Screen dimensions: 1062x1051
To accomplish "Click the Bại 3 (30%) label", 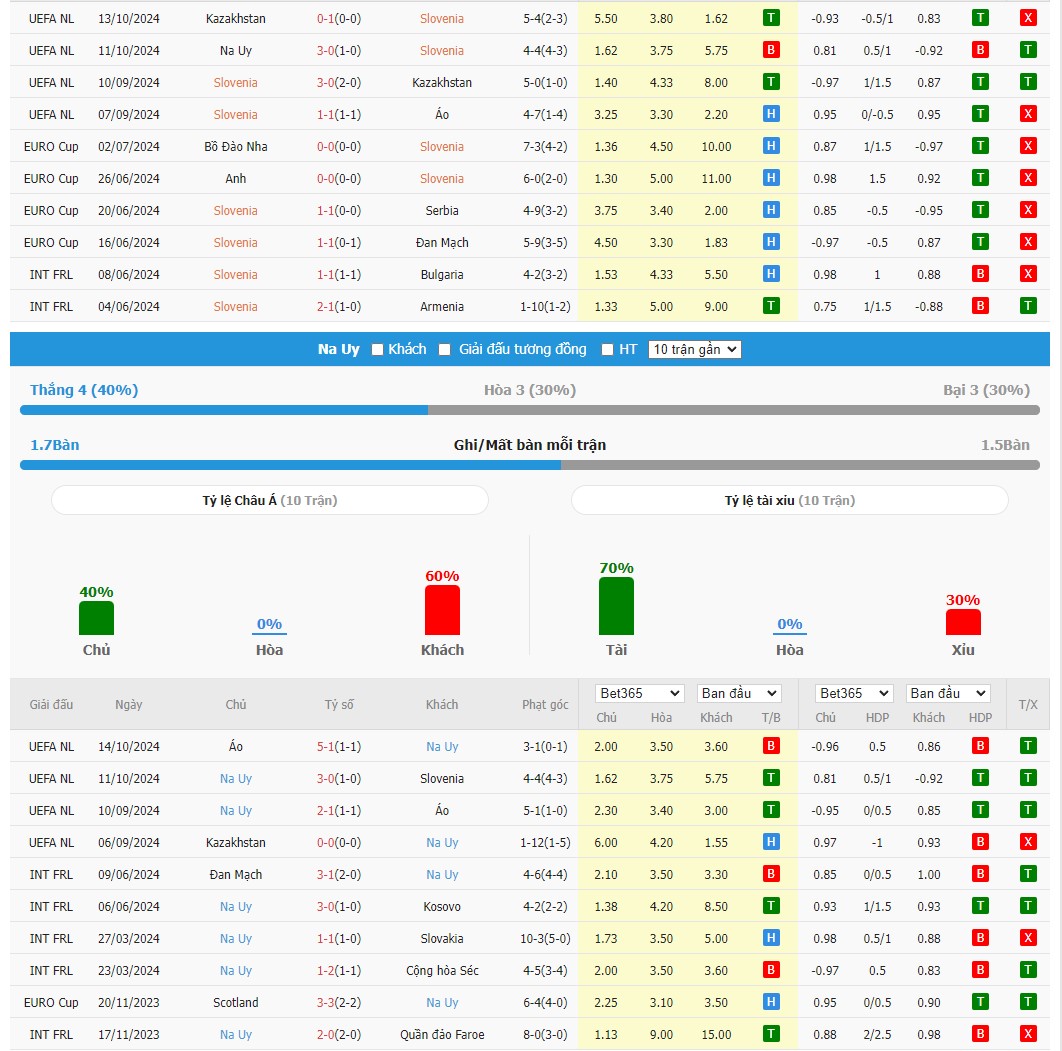I will pyautogui.click(x=986, y=390).
